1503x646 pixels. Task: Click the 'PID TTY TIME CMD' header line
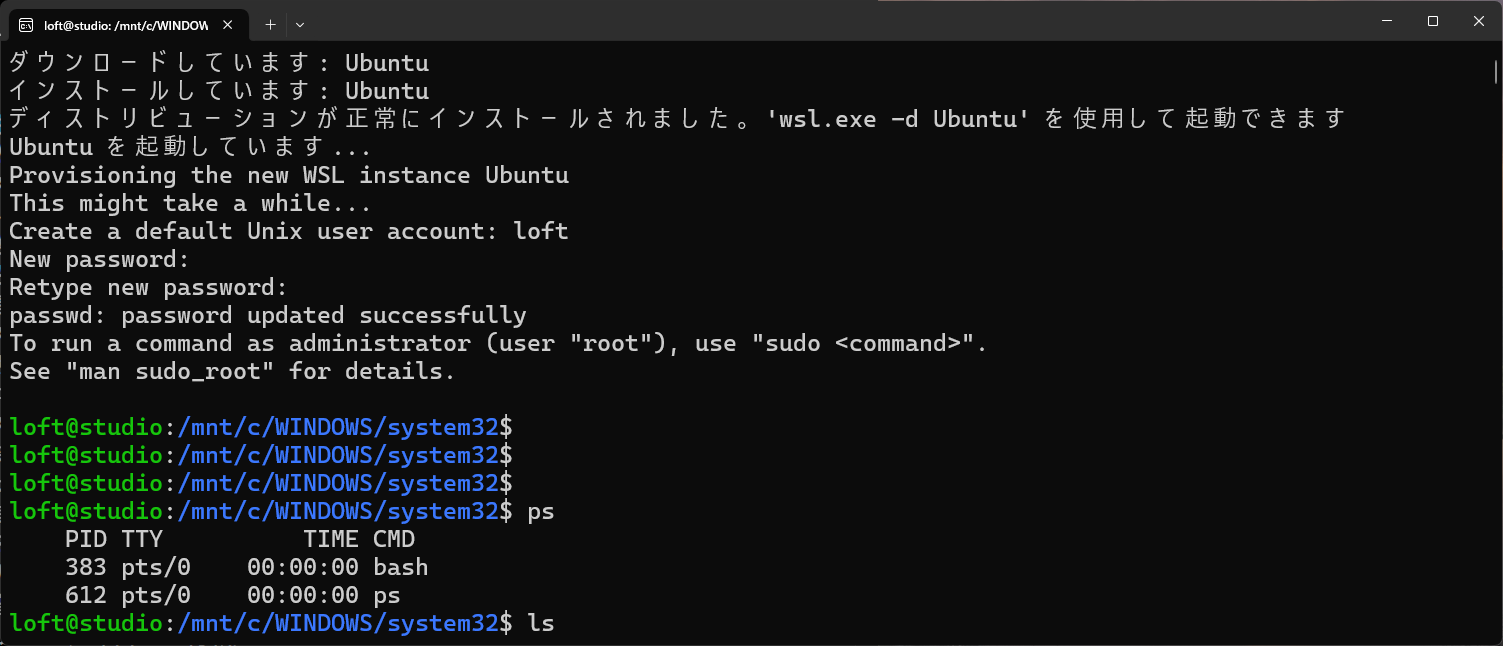click(240, 539)
